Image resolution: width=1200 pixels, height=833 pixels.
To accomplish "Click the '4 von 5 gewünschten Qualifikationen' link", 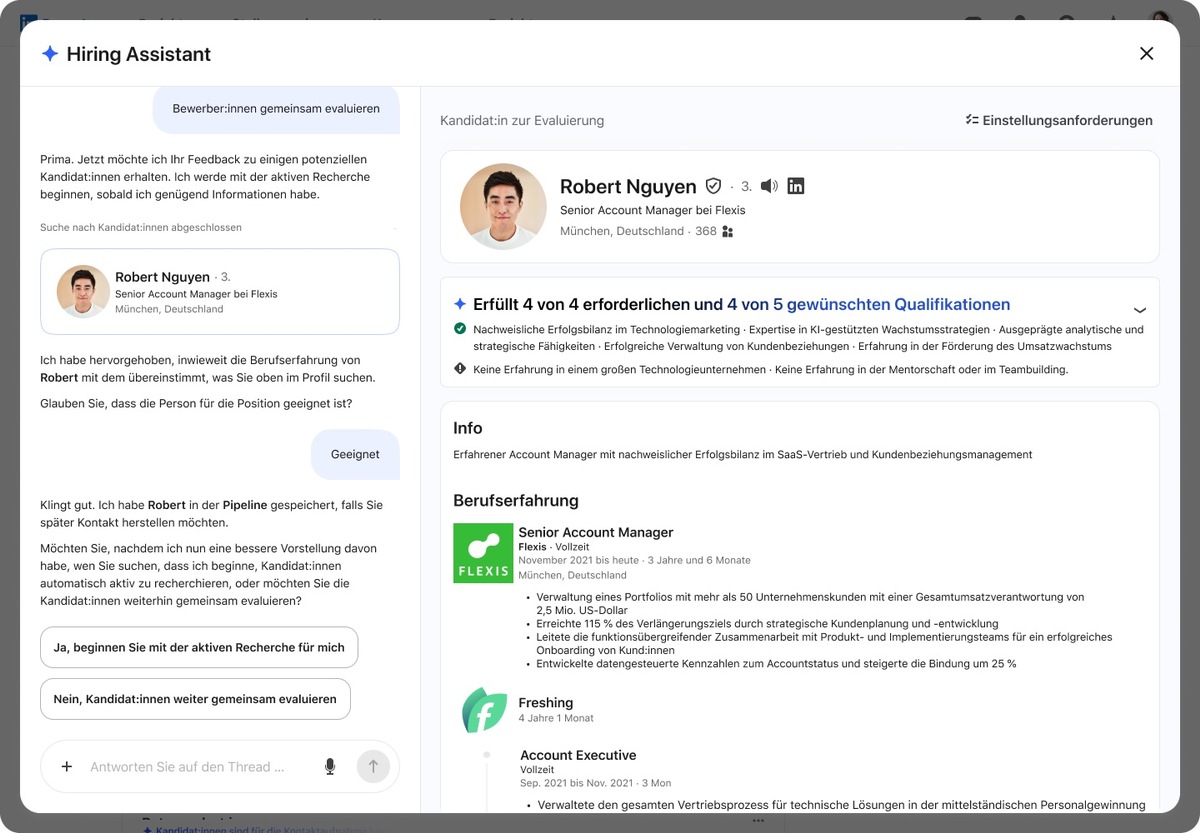I will click(x=868, y=304).
